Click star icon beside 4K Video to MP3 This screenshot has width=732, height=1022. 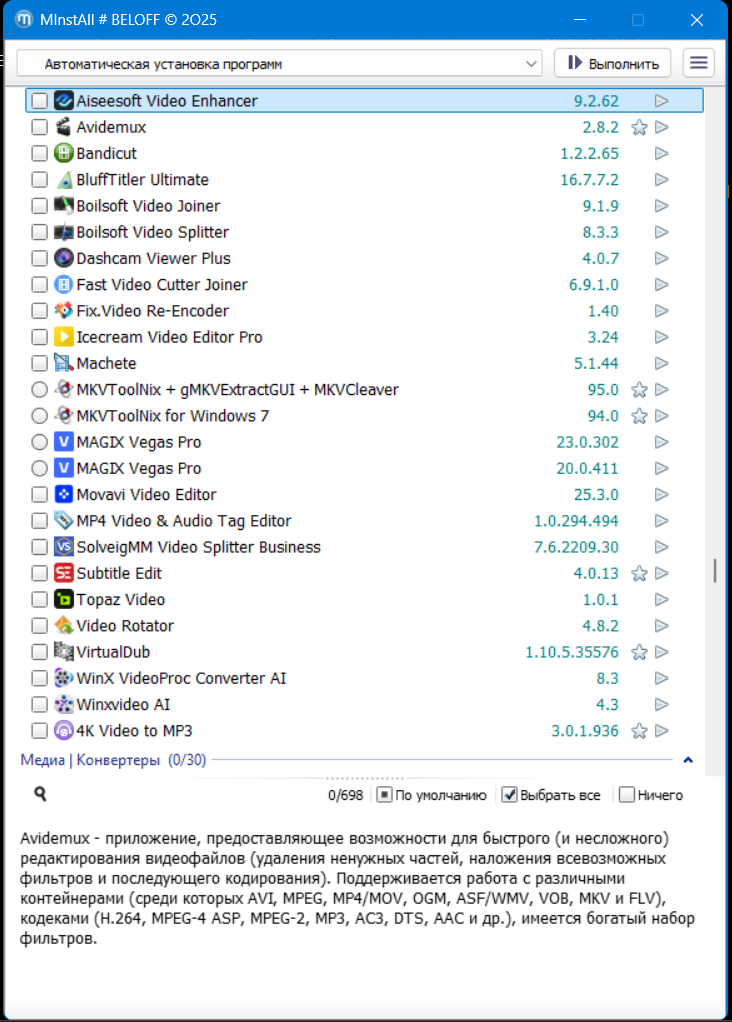pos(639,731)
